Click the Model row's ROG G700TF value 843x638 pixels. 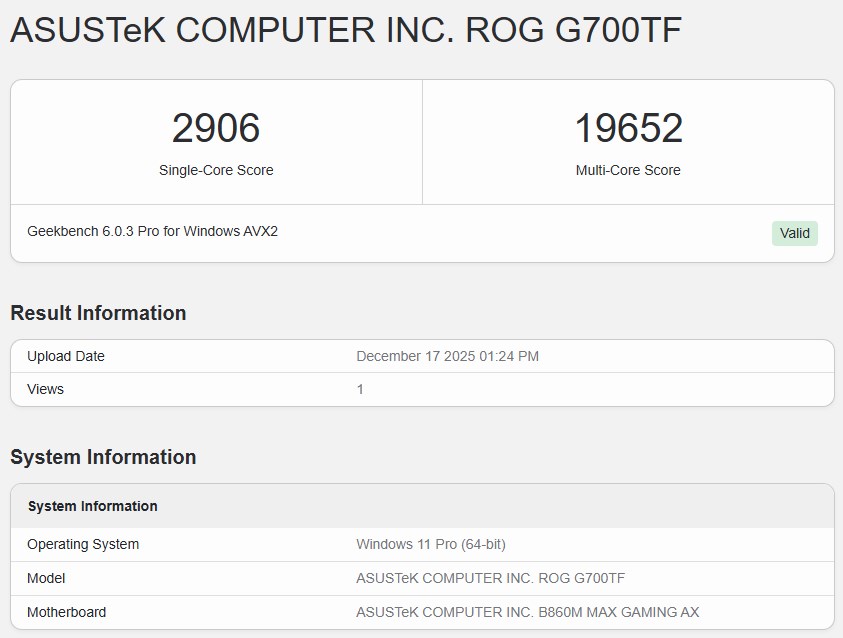click(490, 578)
